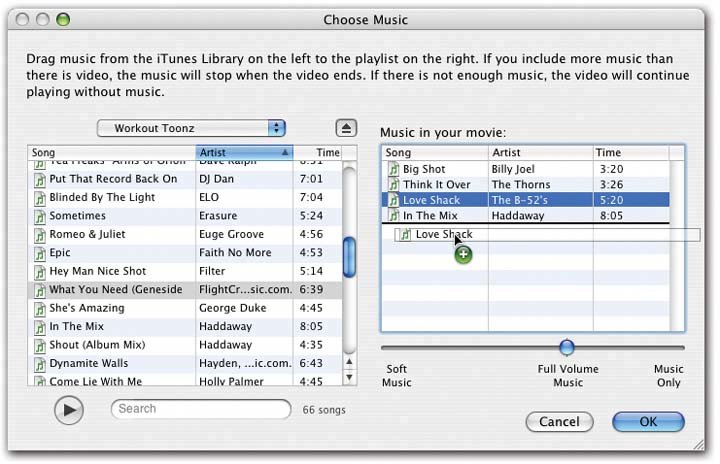The width and height of the screenshot is (720, 464).
Task: Select Romeo & Juliet in the library
Action: 87,234
